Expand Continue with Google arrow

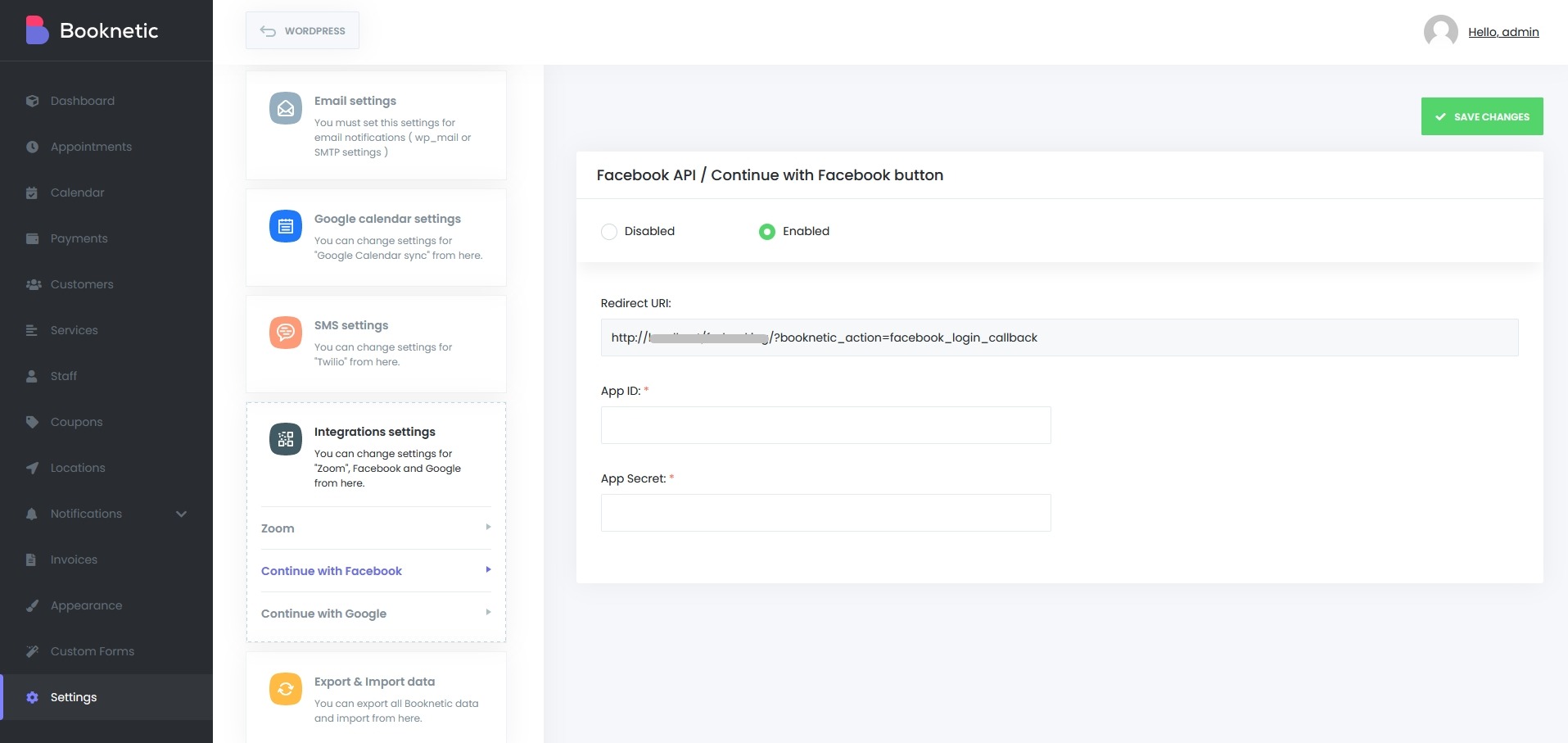click(x=488, y=613)
